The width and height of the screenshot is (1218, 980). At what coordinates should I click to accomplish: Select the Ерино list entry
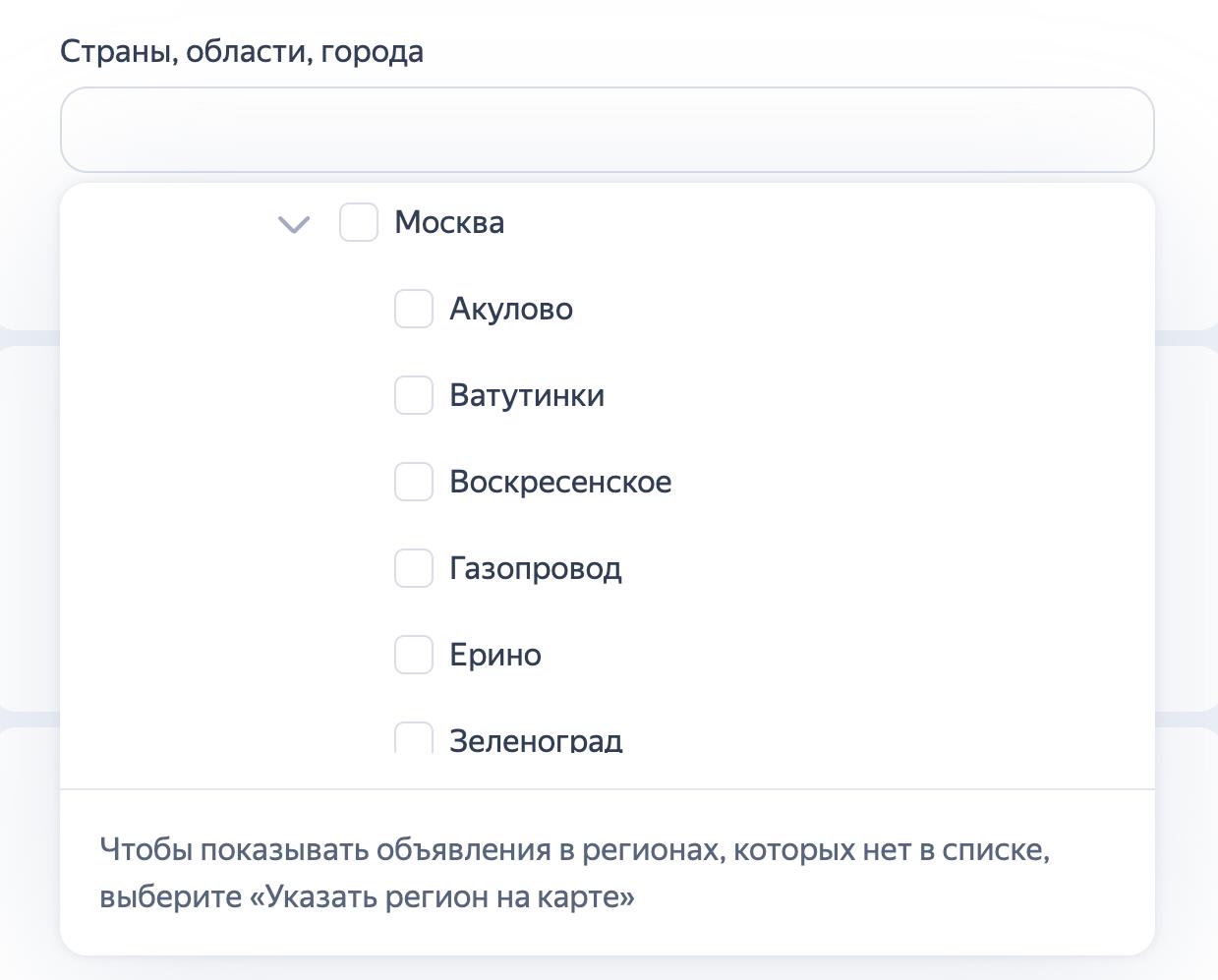click(495, 655)
